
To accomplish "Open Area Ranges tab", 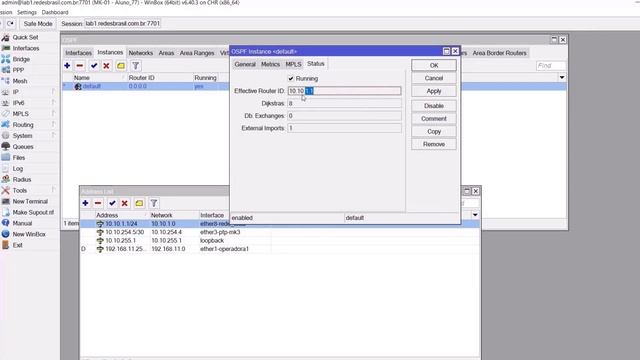I will [197, 53].
